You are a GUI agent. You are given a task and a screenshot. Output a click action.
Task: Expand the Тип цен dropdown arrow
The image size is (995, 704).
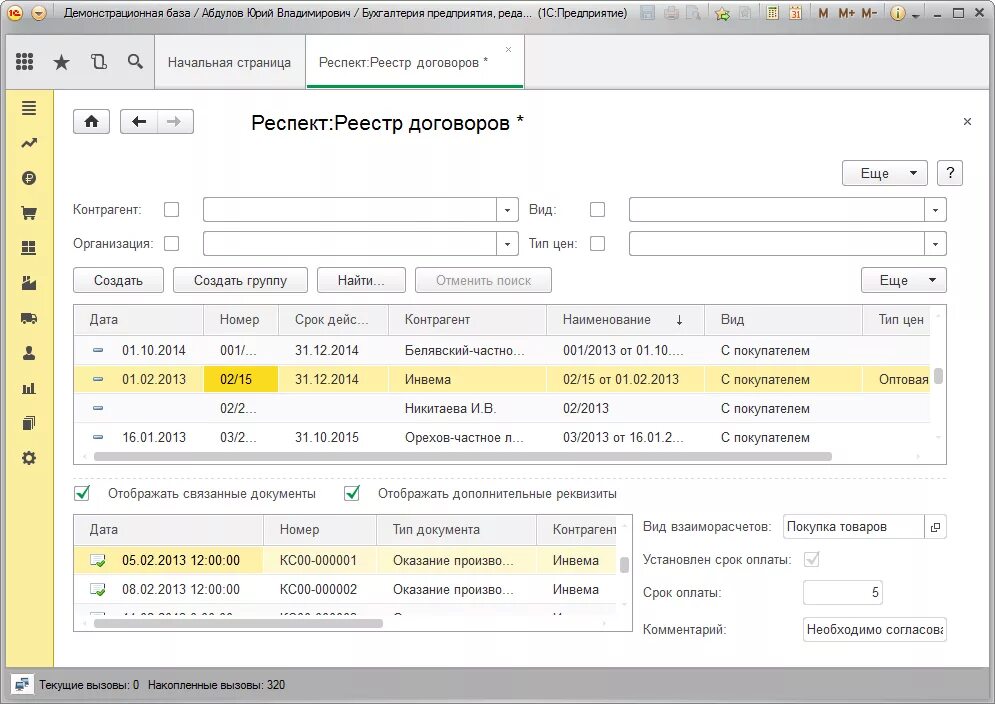pyautogui.click(x=935, y=244)
